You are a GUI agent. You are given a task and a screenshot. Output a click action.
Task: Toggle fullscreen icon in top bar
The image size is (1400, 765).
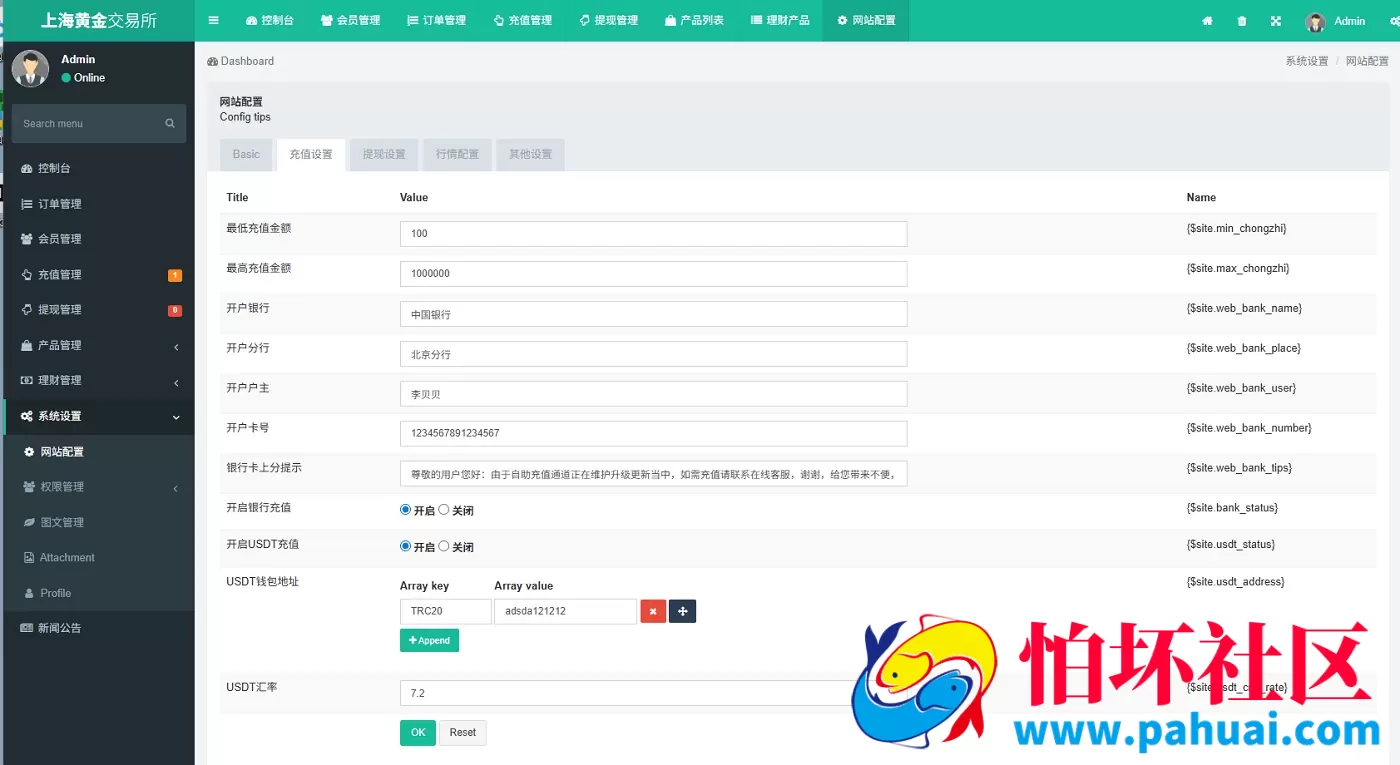pos(1276,21)
